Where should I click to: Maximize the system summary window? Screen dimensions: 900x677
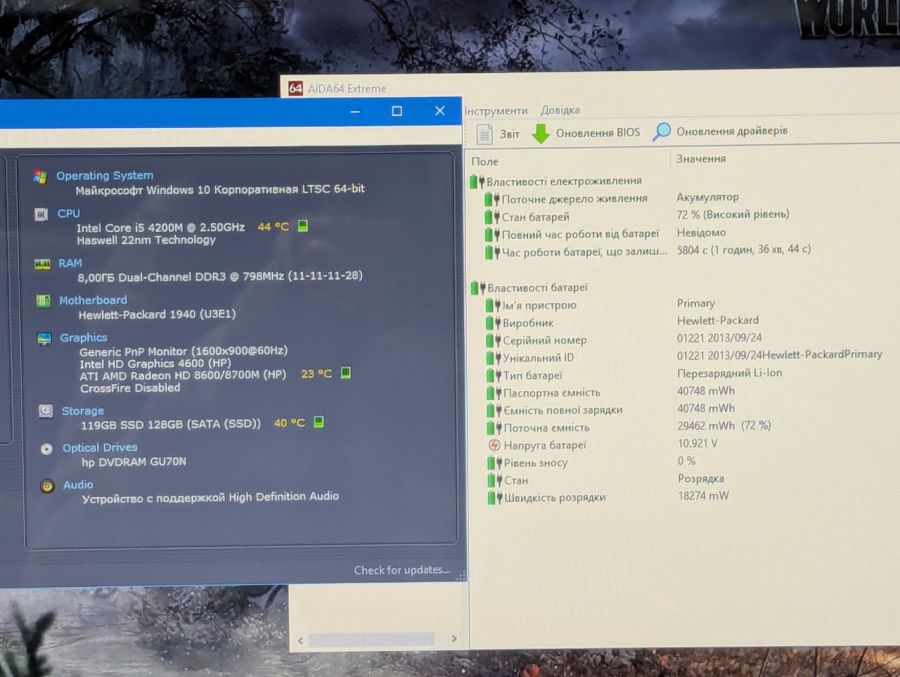coord(397,111)
